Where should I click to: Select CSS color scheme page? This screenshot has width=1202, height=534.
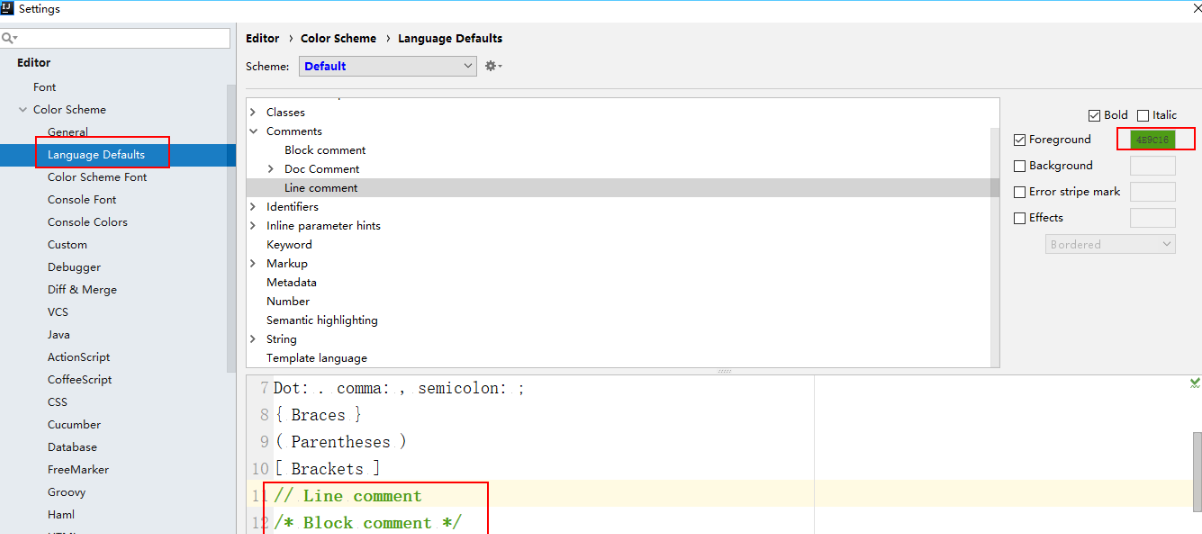point(57,402)
